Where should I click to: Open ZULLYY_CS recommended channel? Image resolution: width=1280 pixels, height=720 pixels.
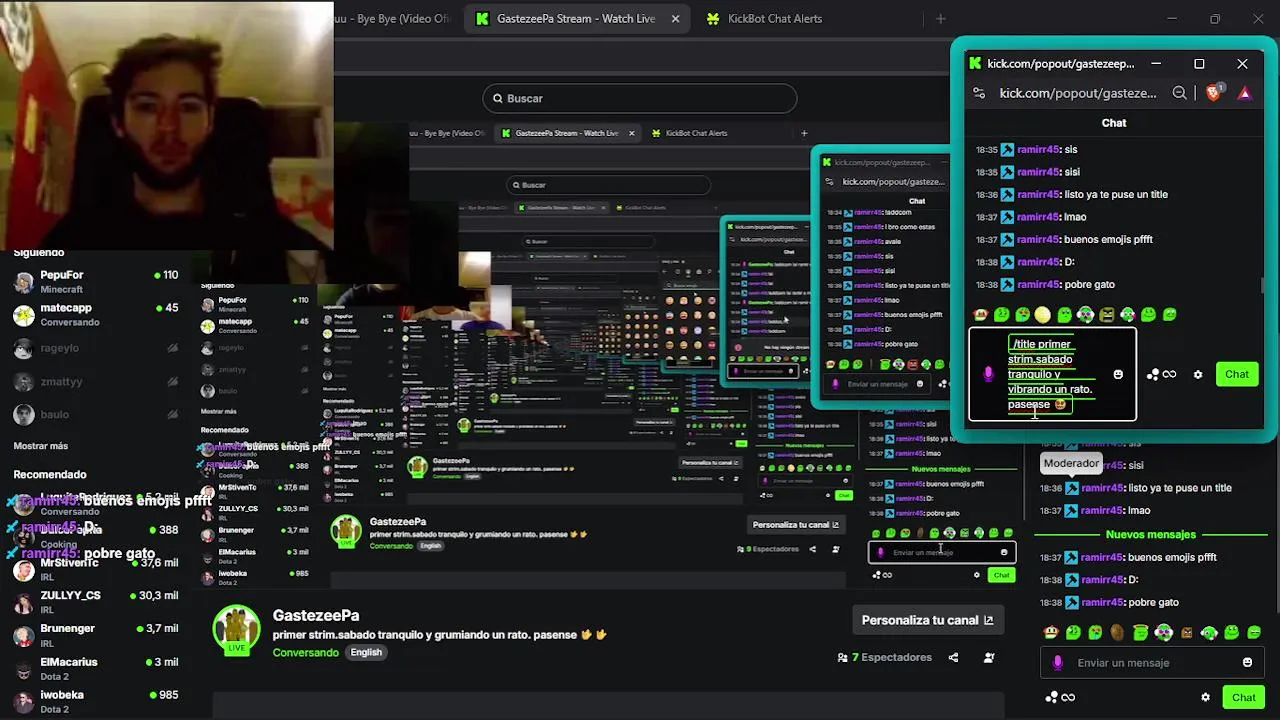[96, 602]
